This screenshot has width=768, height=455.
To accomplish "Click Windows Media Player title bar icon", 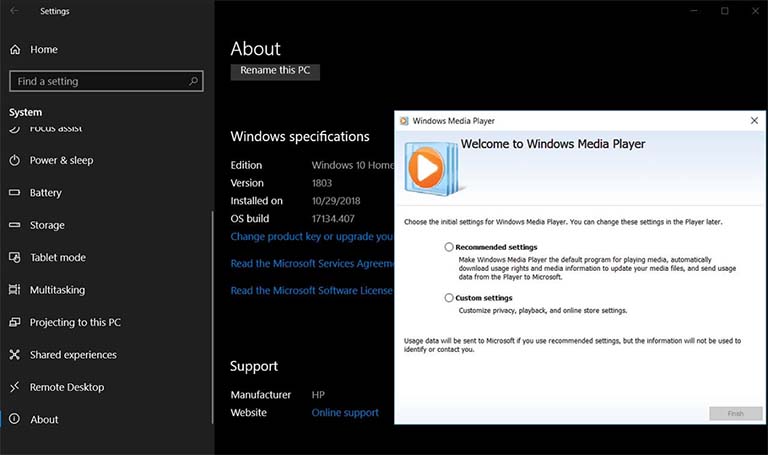I will coord(404,121).
